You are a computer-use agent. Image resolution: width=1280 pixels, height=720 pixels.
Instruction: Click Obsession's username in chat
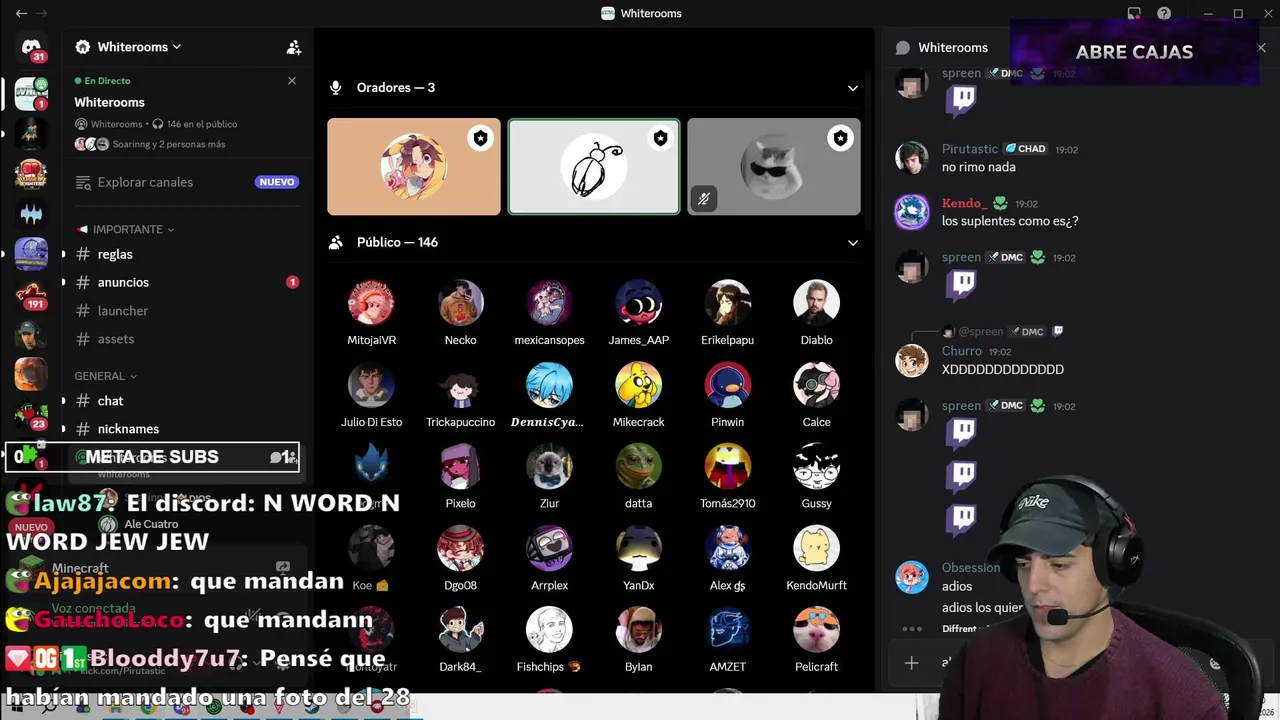[x=971, y=567]
